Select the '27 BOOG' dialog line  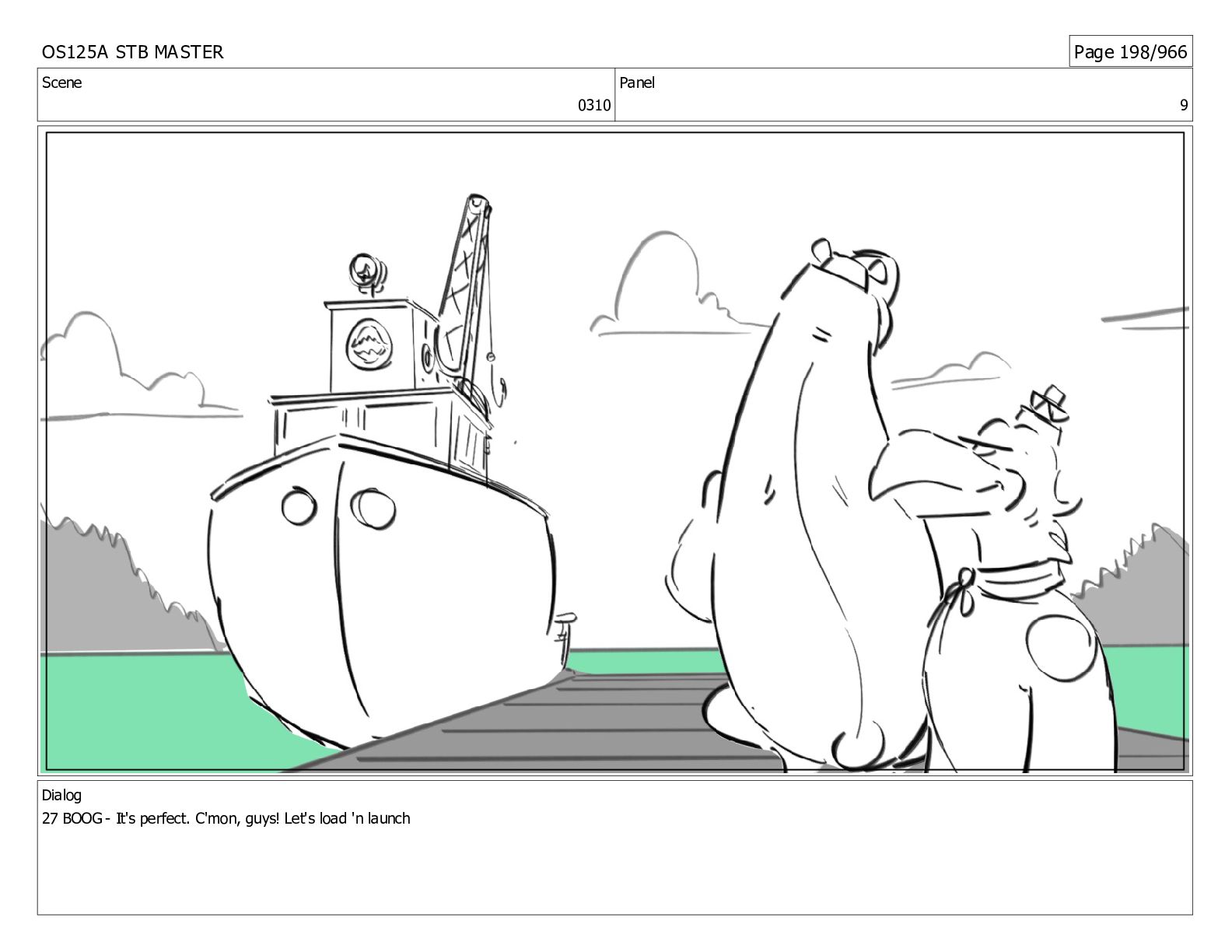[x=226, y=818]
